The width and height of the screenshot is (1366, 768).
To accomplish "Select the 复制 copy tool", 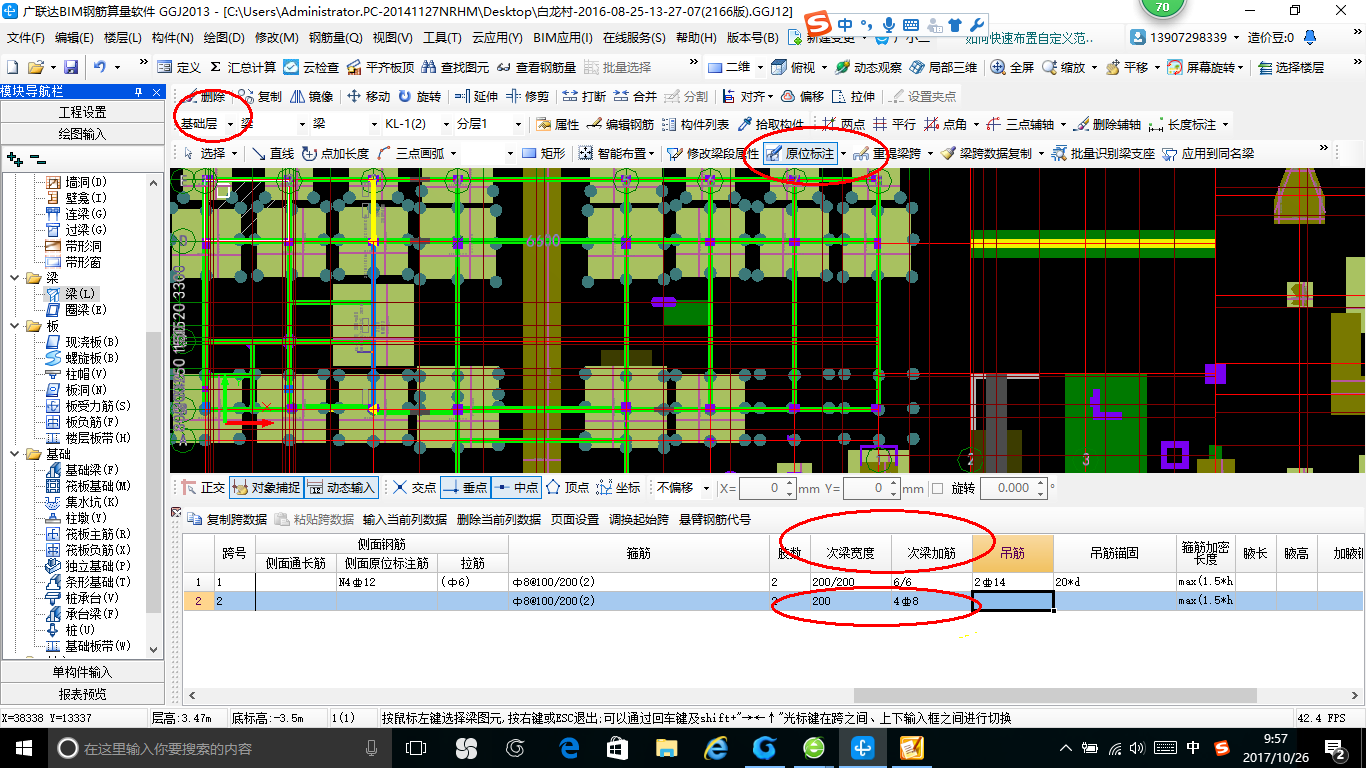I will tap(259, 96).
